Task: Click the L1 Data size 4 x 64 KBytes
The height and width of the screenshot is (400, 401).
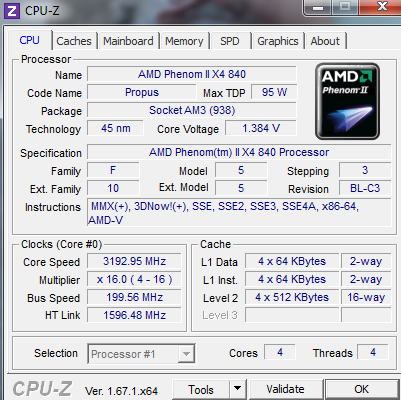Action: (x=292, y=261)
